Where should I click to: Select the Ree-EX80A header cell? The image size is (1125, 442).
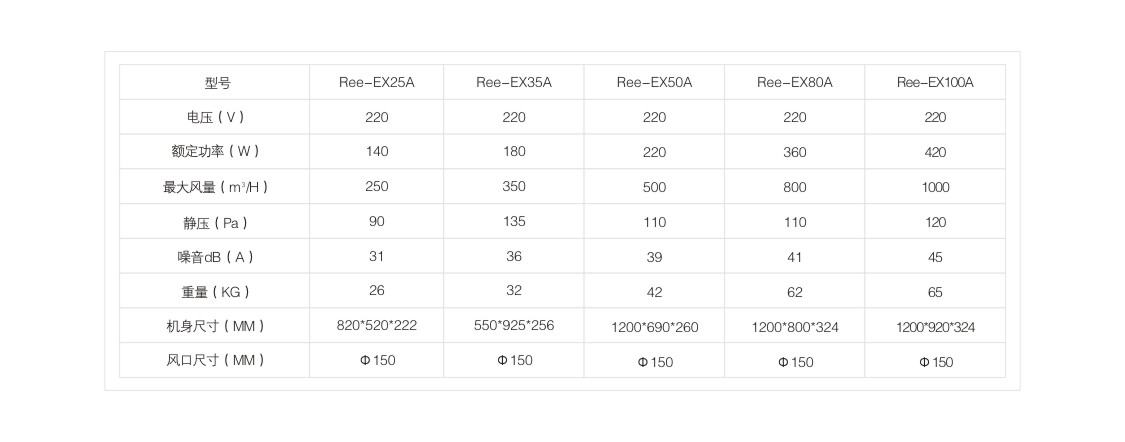point(795,83)
